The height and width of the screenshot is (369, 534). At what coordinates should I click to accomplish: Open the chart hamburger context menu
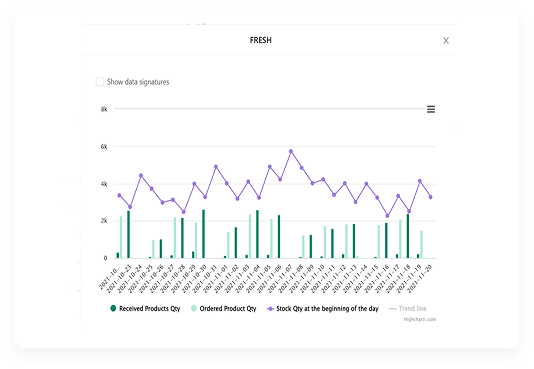point(431,109)
